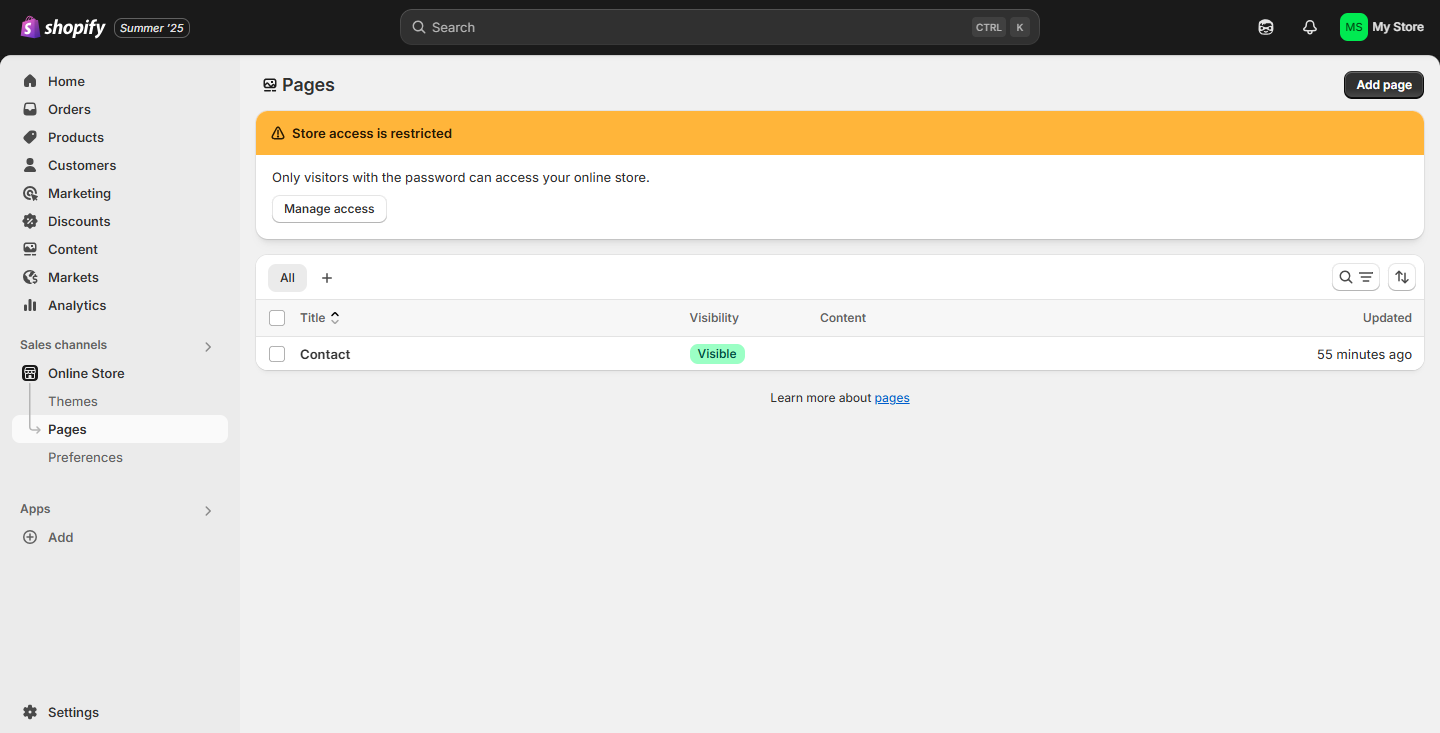
Task: Click the Shopify logo in the top bar
Action: click(62, 27)
